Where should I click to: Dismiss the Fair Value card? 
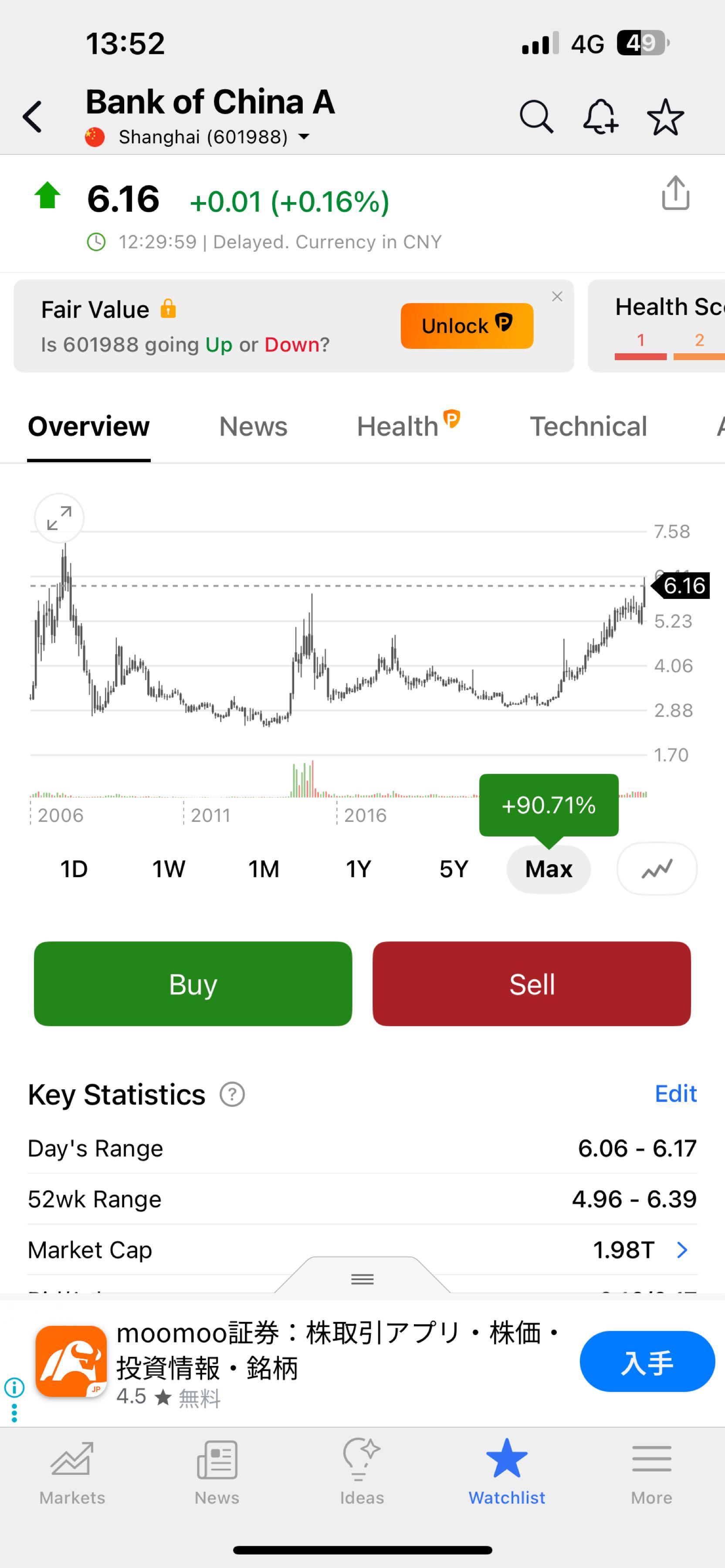pos(557,297)
